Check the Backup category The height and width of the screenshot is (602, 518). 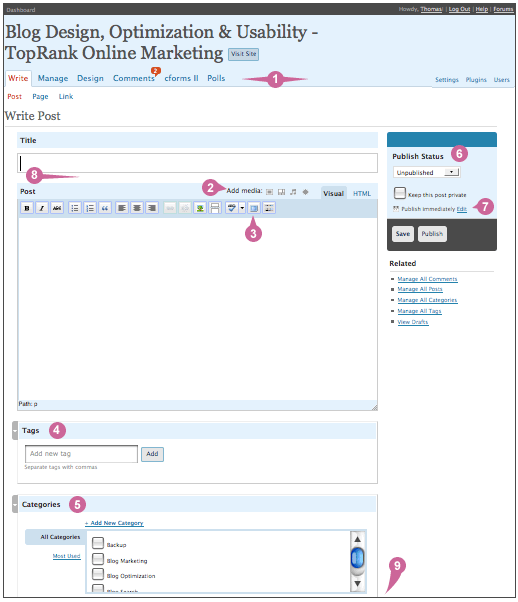click(x=98, y=543)
